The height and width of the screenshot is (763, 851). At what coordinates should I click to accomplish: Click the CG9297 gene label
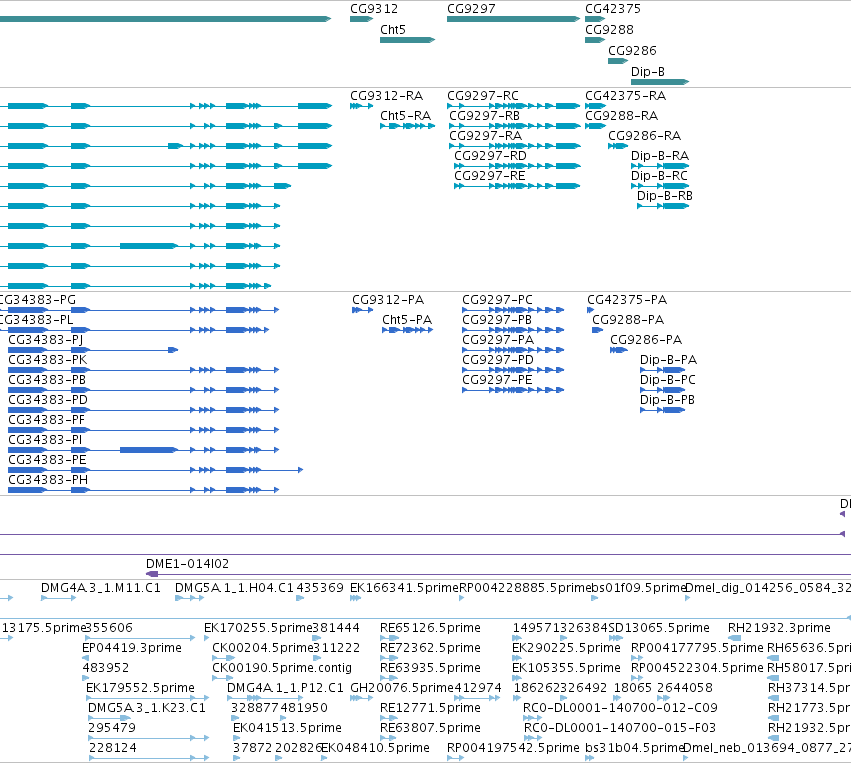[471, 9]
